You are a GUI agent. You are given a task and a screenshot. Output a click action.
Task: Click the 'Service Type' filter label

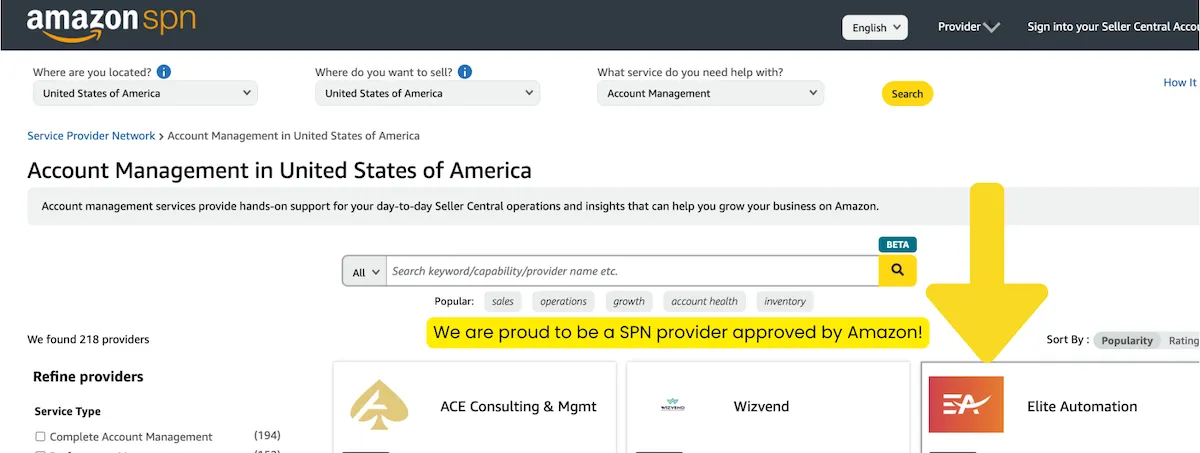pyautogui.click(x=68, y=411)
